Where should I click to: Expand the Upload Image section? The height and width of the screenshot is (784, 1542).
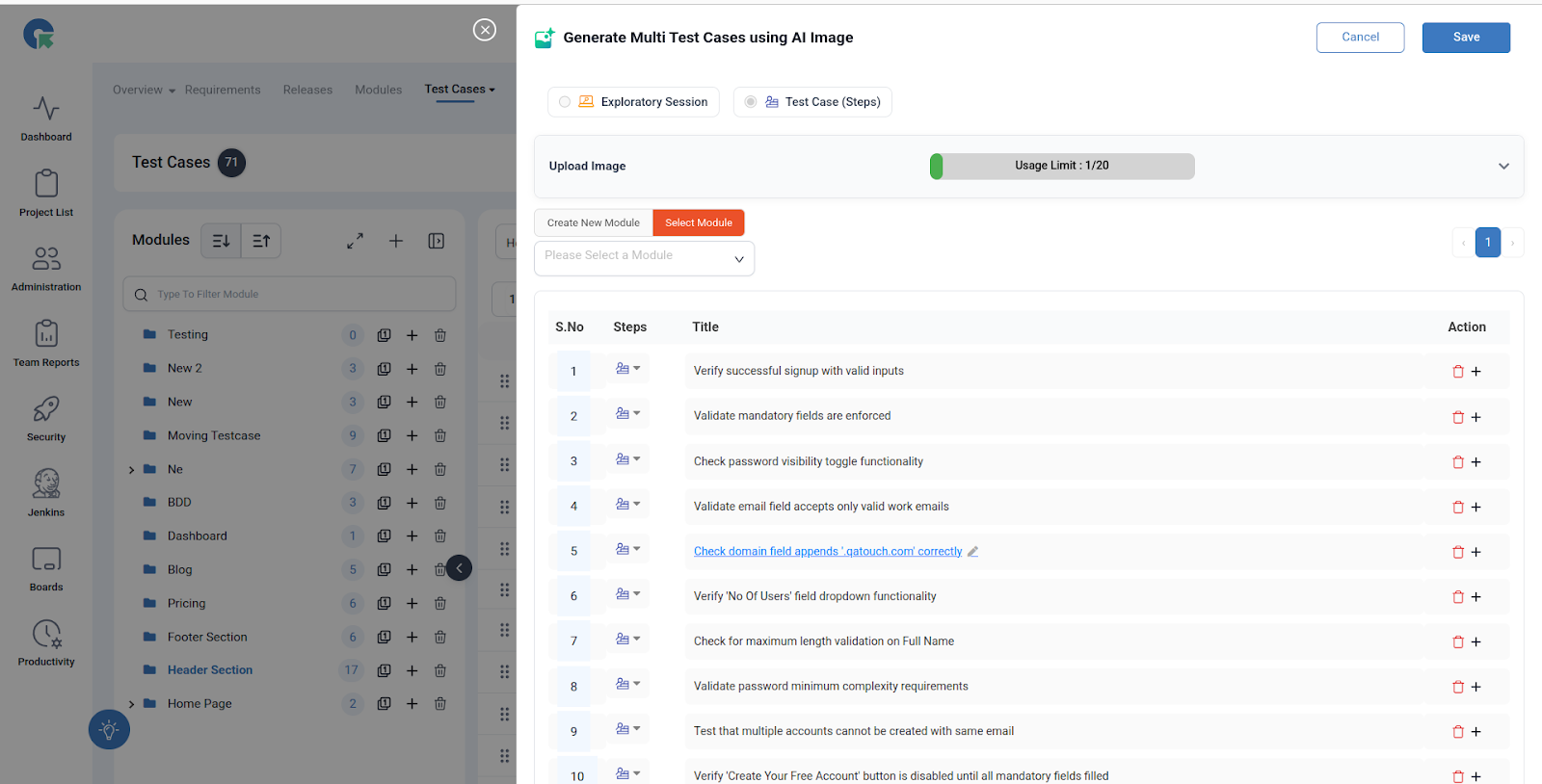(1502, 167)
